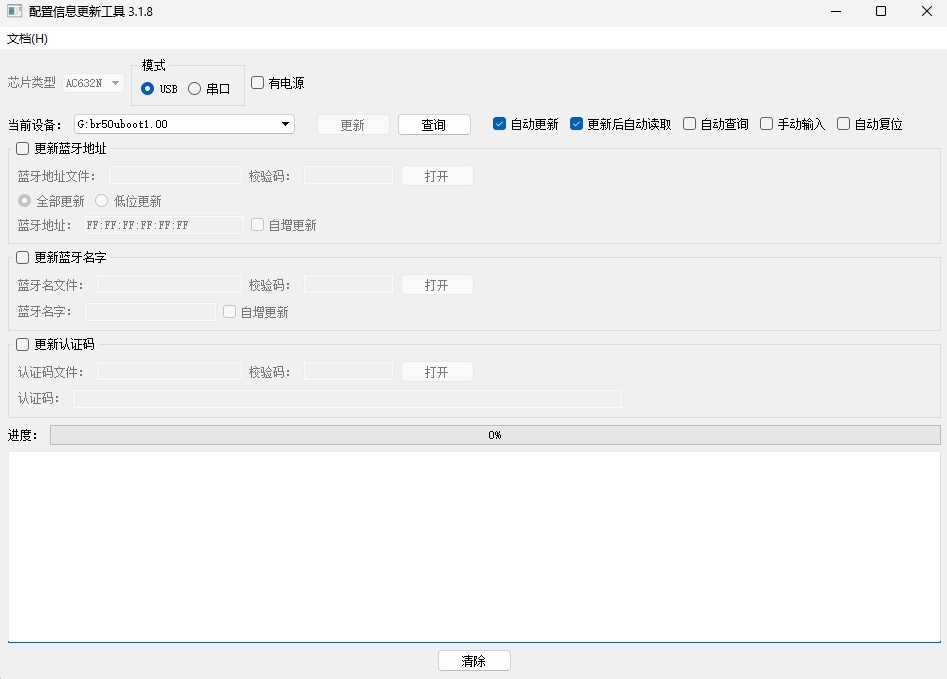The height and width of the screenshot is (679, 947).
Task: Disable 更新后自动读取 checkbox
Action: (x=577, y=124)
